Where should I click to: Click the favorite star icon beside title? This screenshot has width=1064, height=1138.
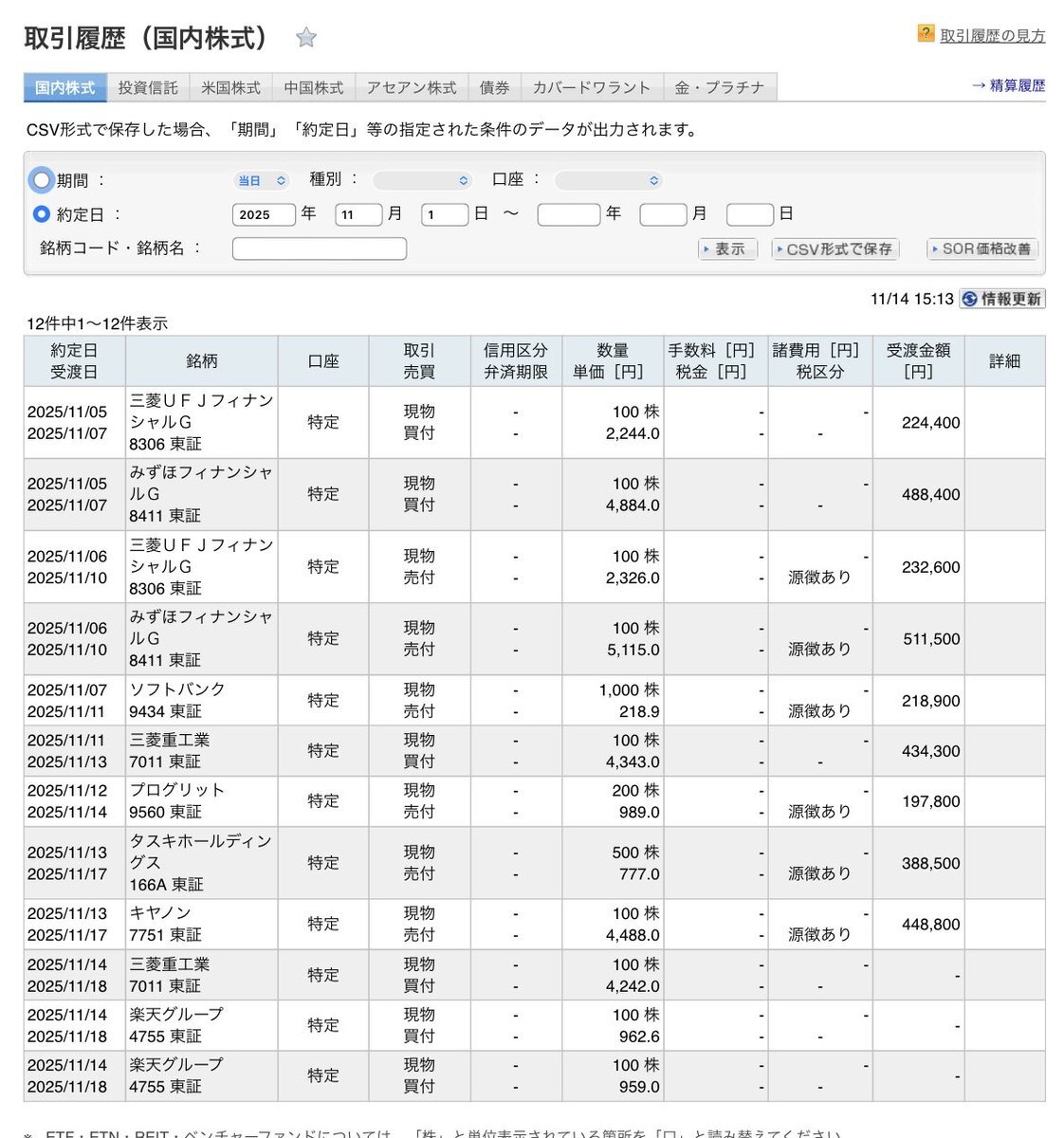305,38
